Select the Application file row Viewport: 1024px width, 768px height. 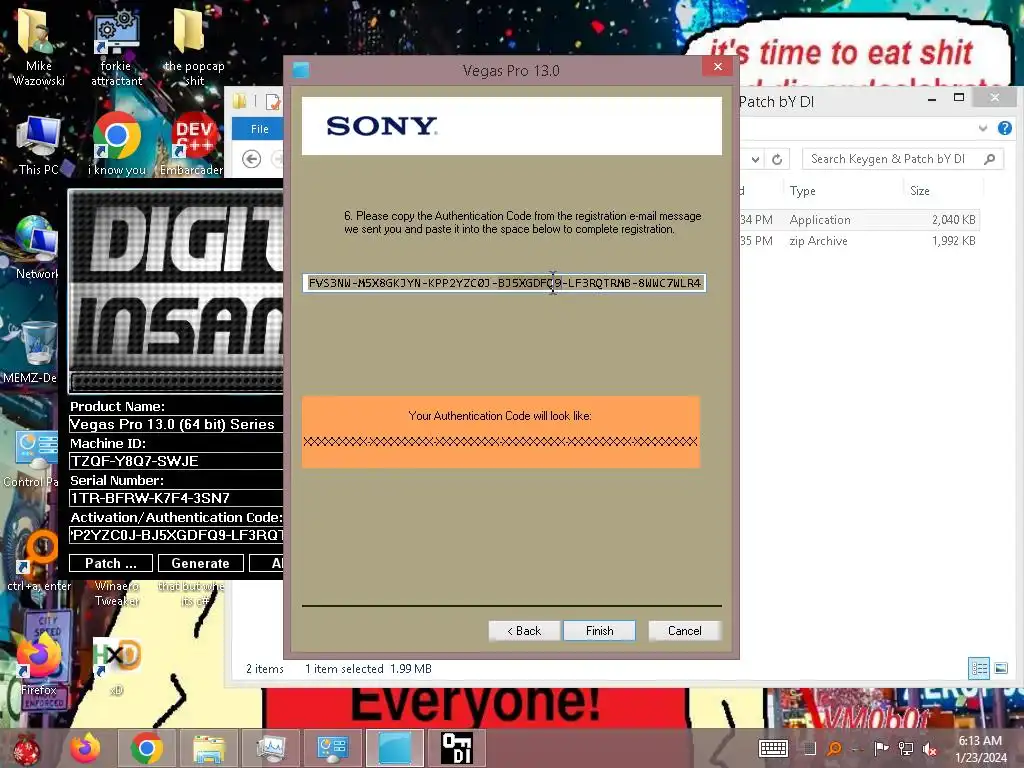859,219
